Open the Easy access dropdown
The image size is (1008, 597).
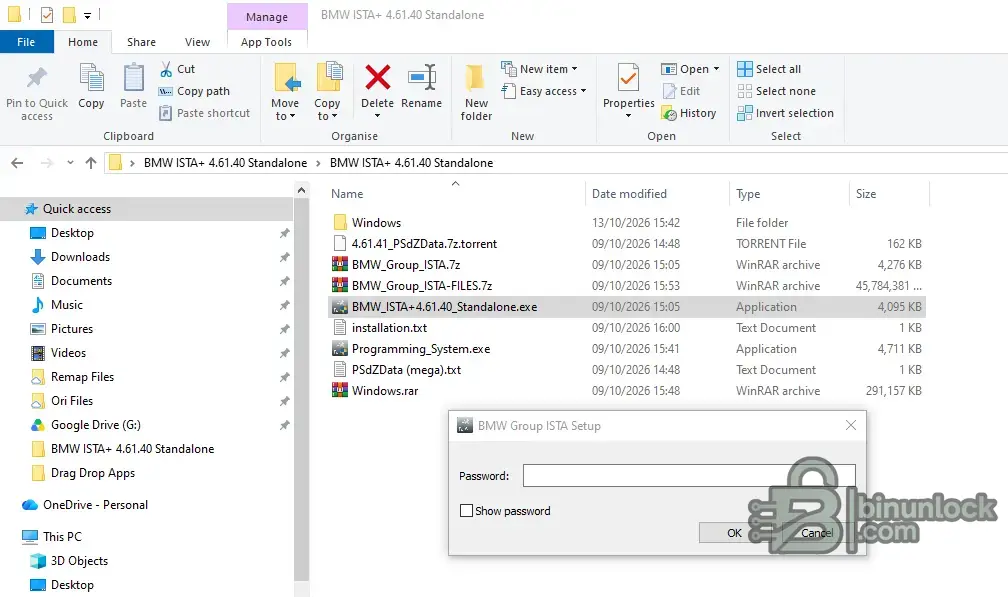tap(583, 91)
